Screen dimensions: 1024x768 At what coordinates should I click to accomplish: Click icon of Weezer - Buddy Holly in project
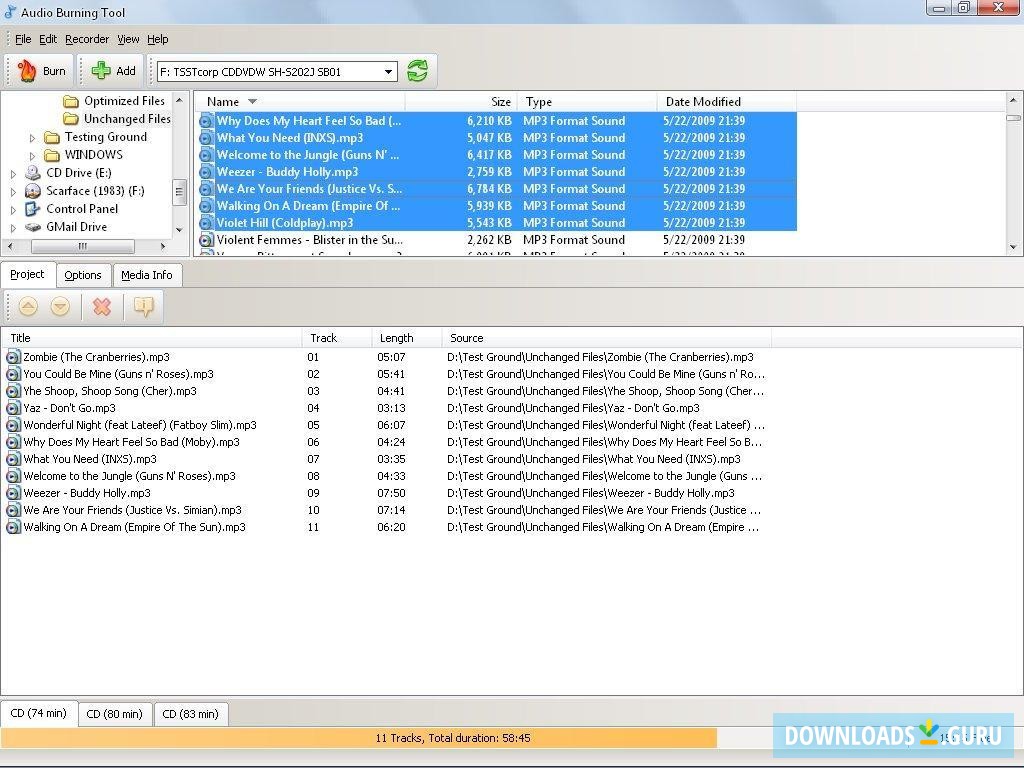(13, 493)
